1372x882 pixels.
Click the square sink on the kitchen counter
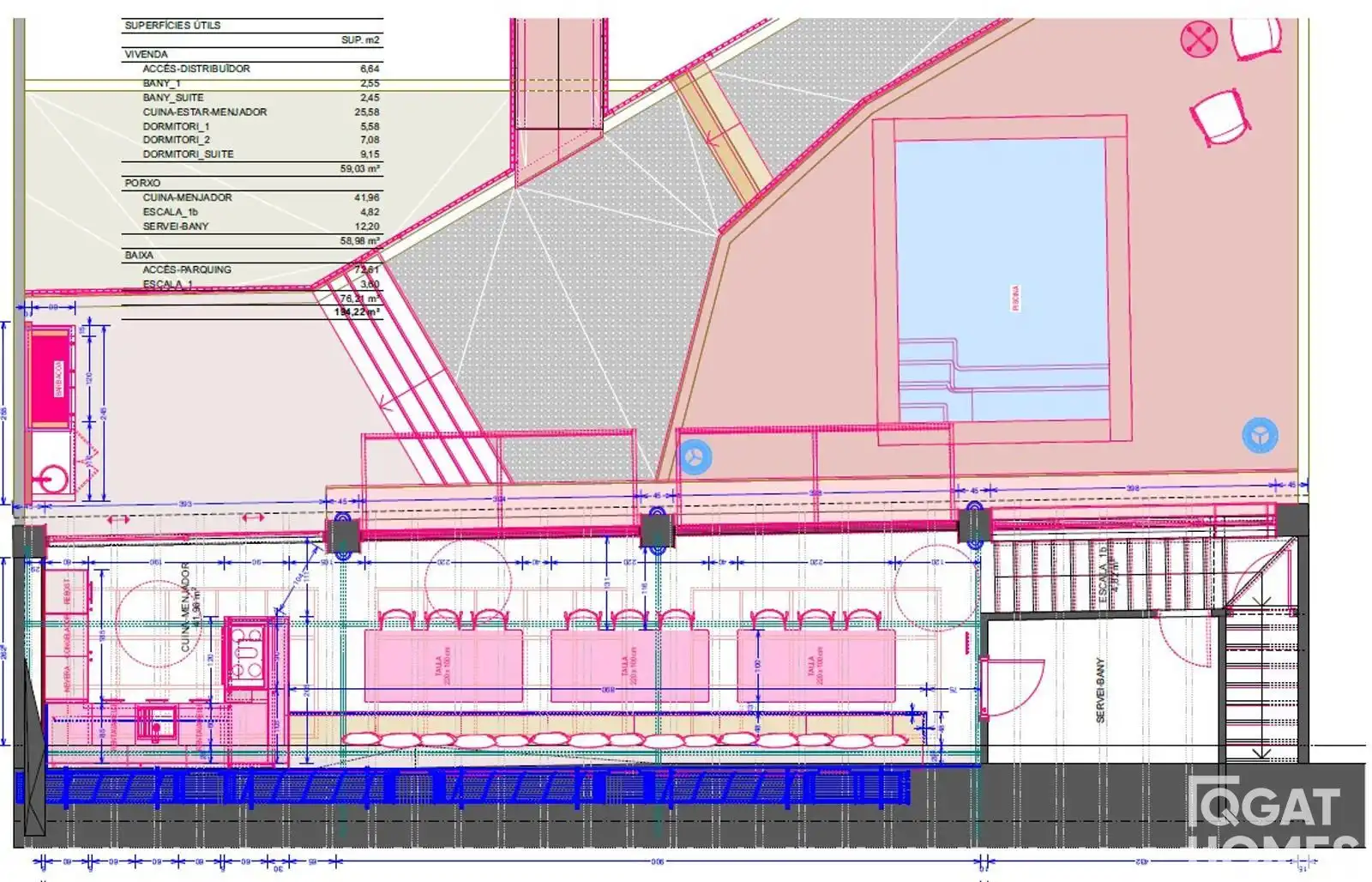158,723
